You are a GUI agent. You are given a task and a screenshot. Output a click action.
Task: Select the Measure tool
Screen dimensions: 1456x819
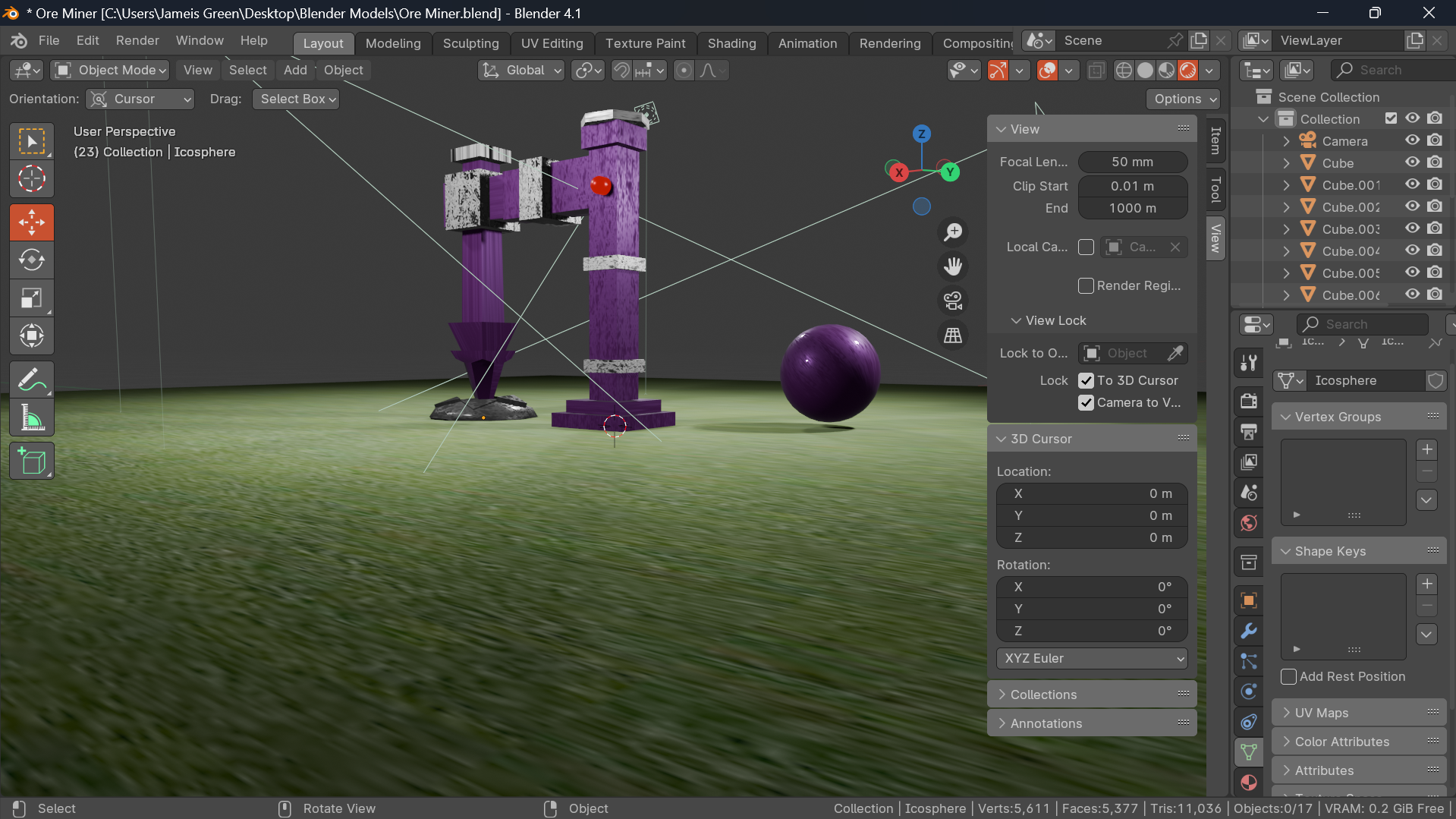point(32,417)
